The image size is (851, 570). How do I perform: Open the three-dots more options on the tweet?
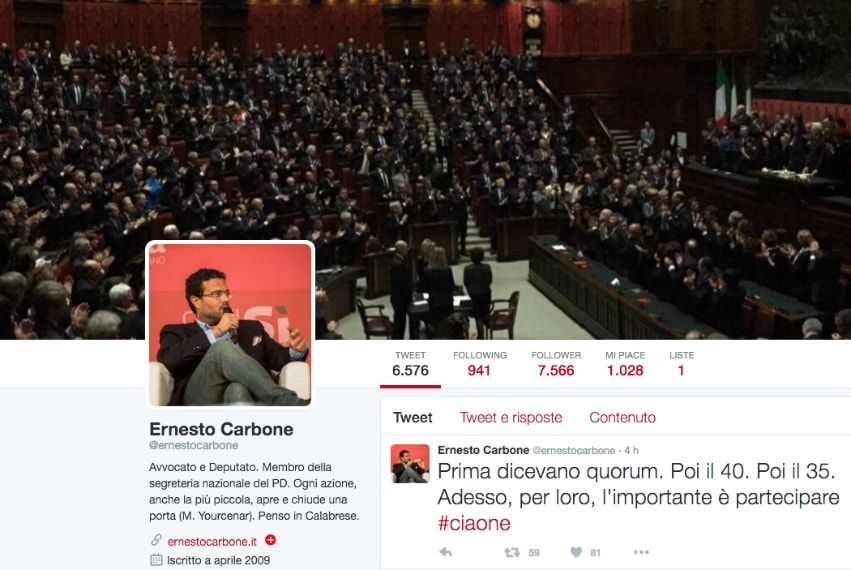(x=641, y=552)
